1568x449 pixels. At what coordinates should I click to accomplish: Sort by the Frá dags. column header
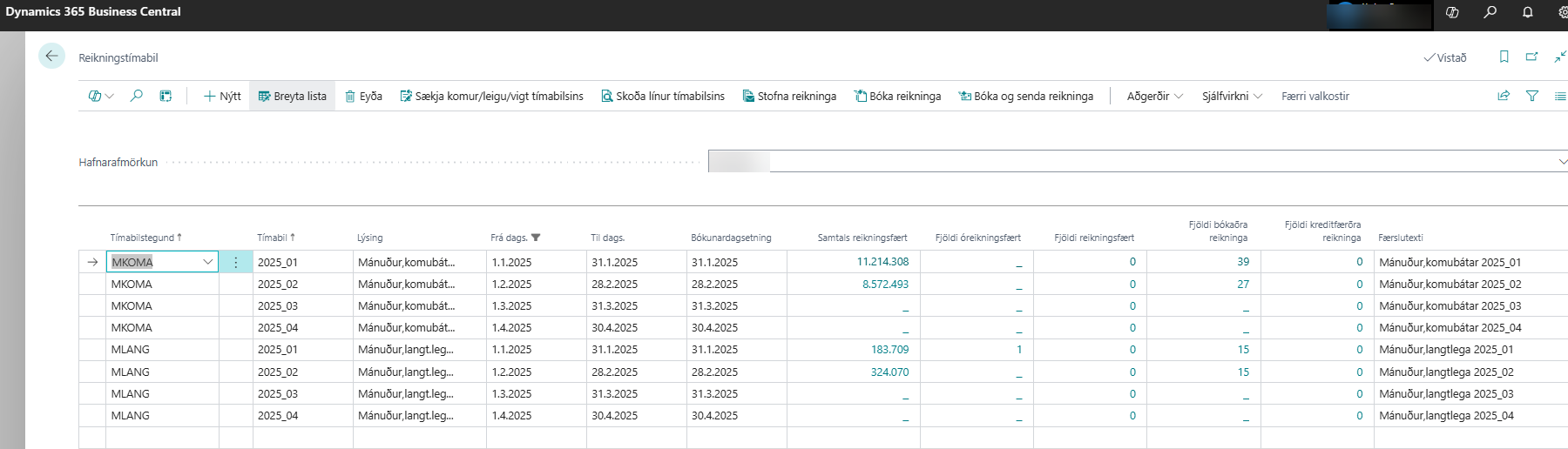click(x=509, y=238)
